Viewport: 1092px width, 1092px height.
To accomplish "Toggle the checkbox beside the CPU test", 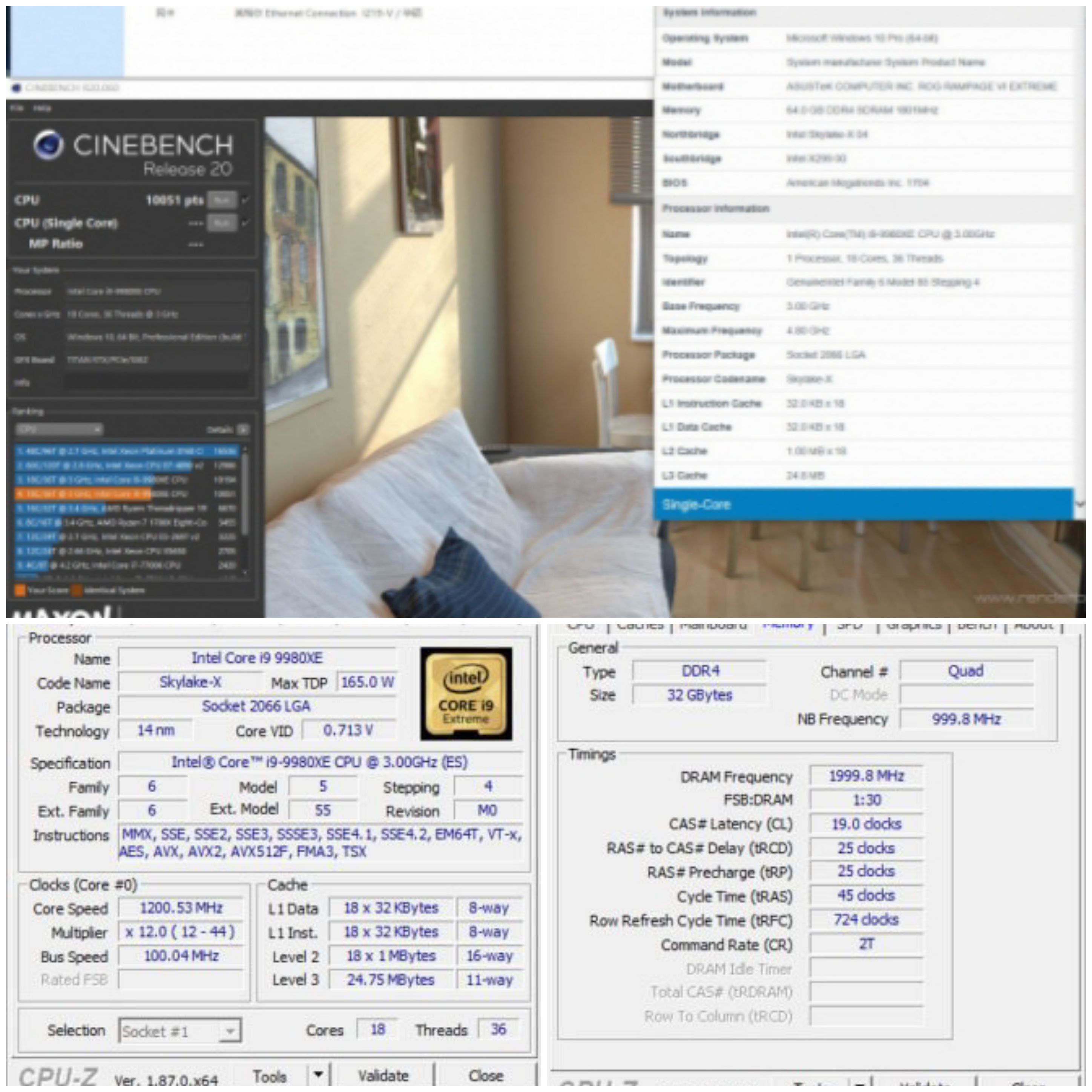I will [x=245, y=200].
